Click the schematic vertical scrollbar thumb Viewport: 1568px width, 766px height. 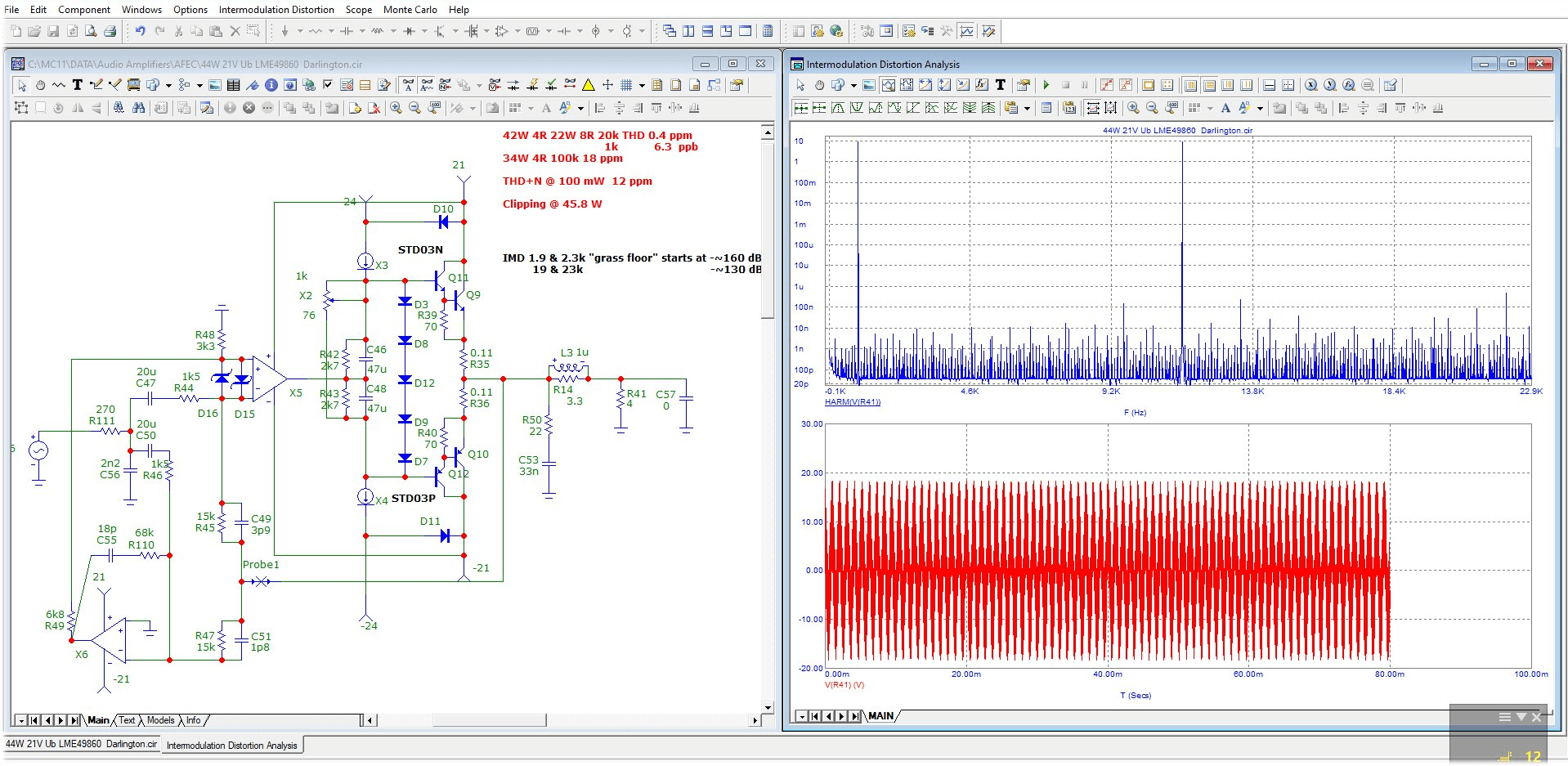point(767,231)
